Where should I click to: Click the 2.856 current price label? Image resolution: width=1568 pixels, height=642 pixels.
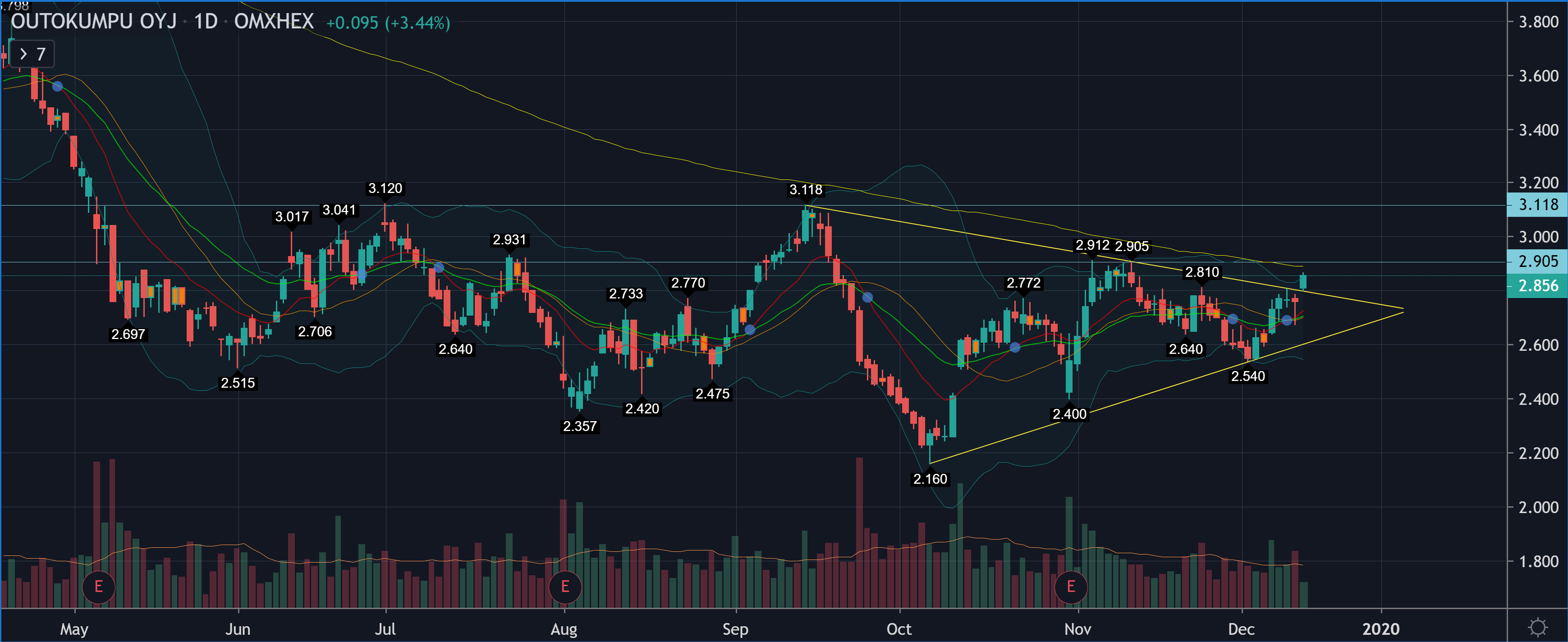(1537, 286)
